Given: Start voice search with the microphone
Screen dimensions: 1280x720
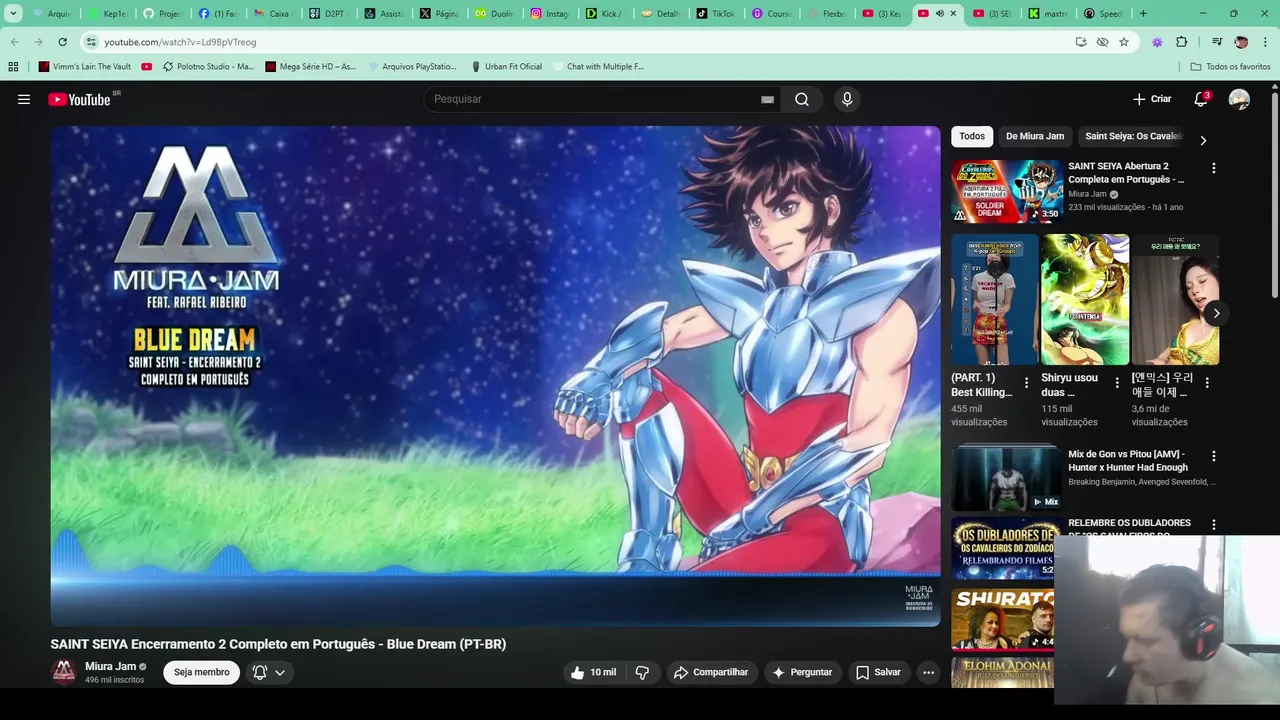Looking at the screenshot, I should (847, 99).
